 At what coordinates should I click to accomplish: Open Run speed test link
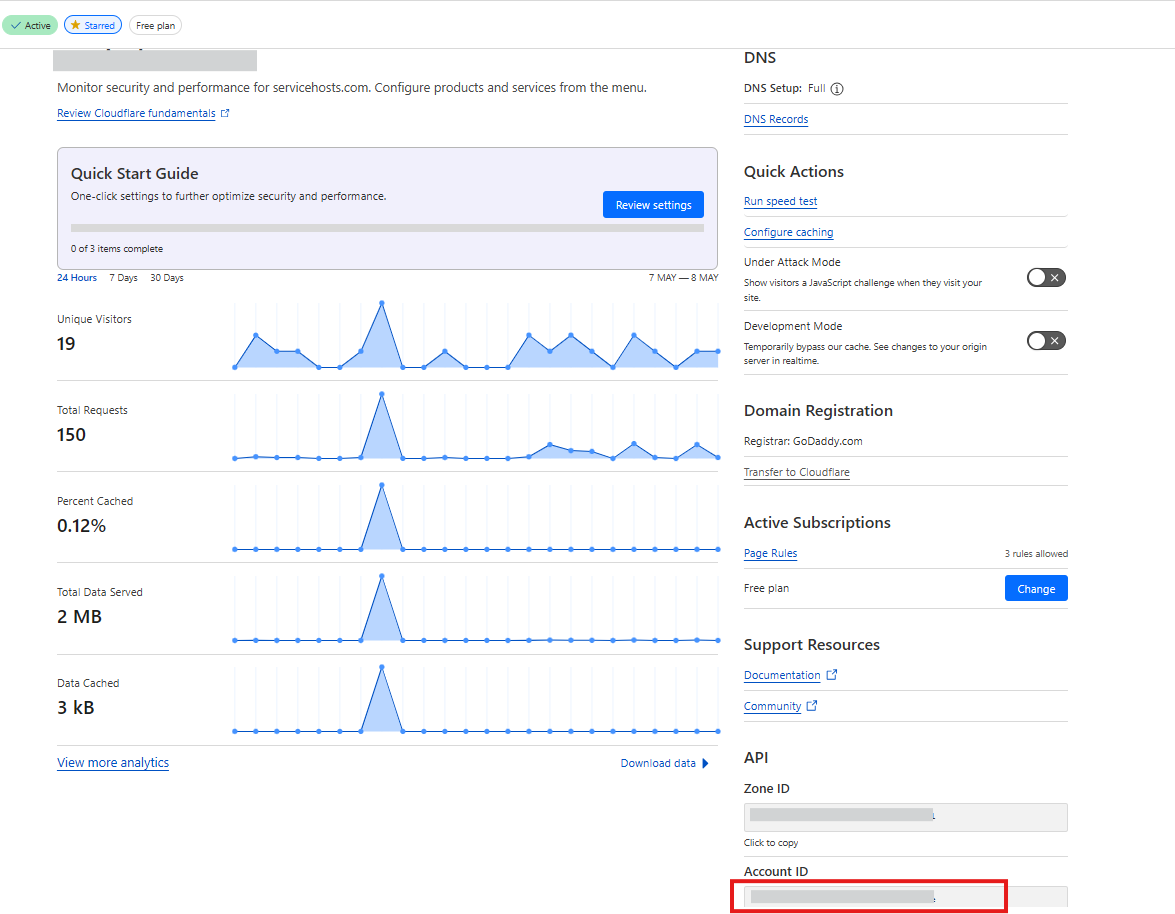coord(780,201)
